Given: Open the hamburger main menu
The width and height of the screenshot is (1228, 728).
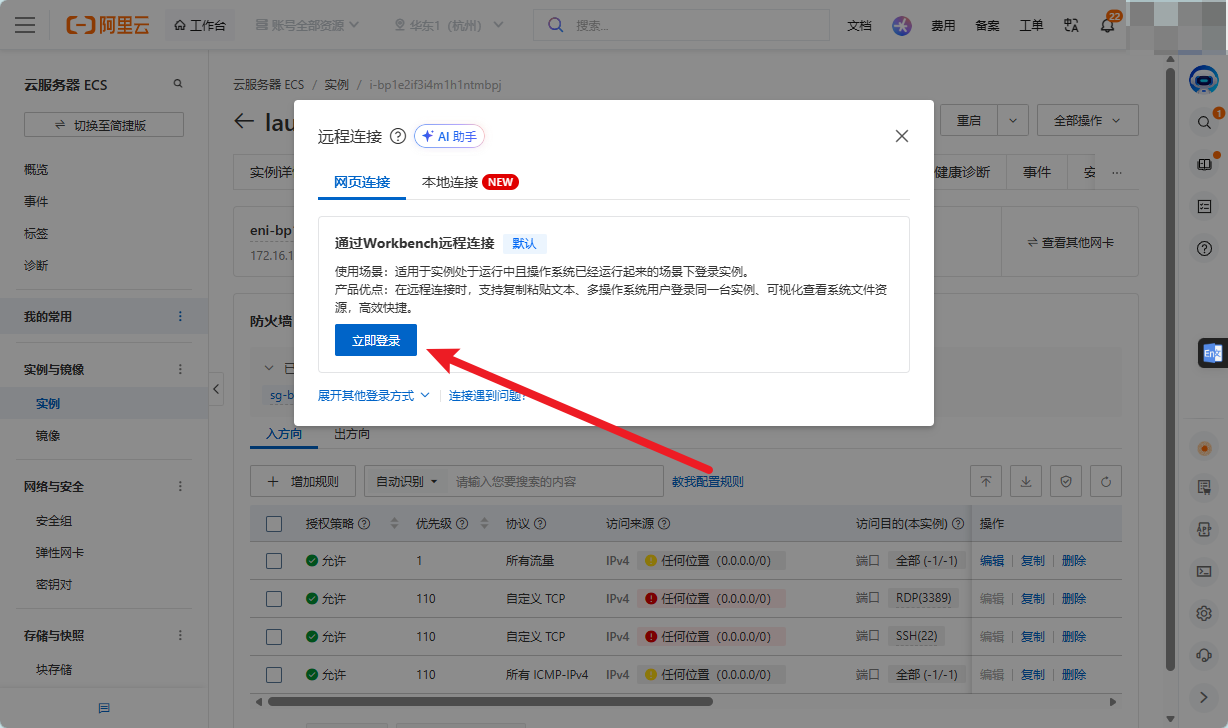Looking at the screenshot, I should [25, 25].
